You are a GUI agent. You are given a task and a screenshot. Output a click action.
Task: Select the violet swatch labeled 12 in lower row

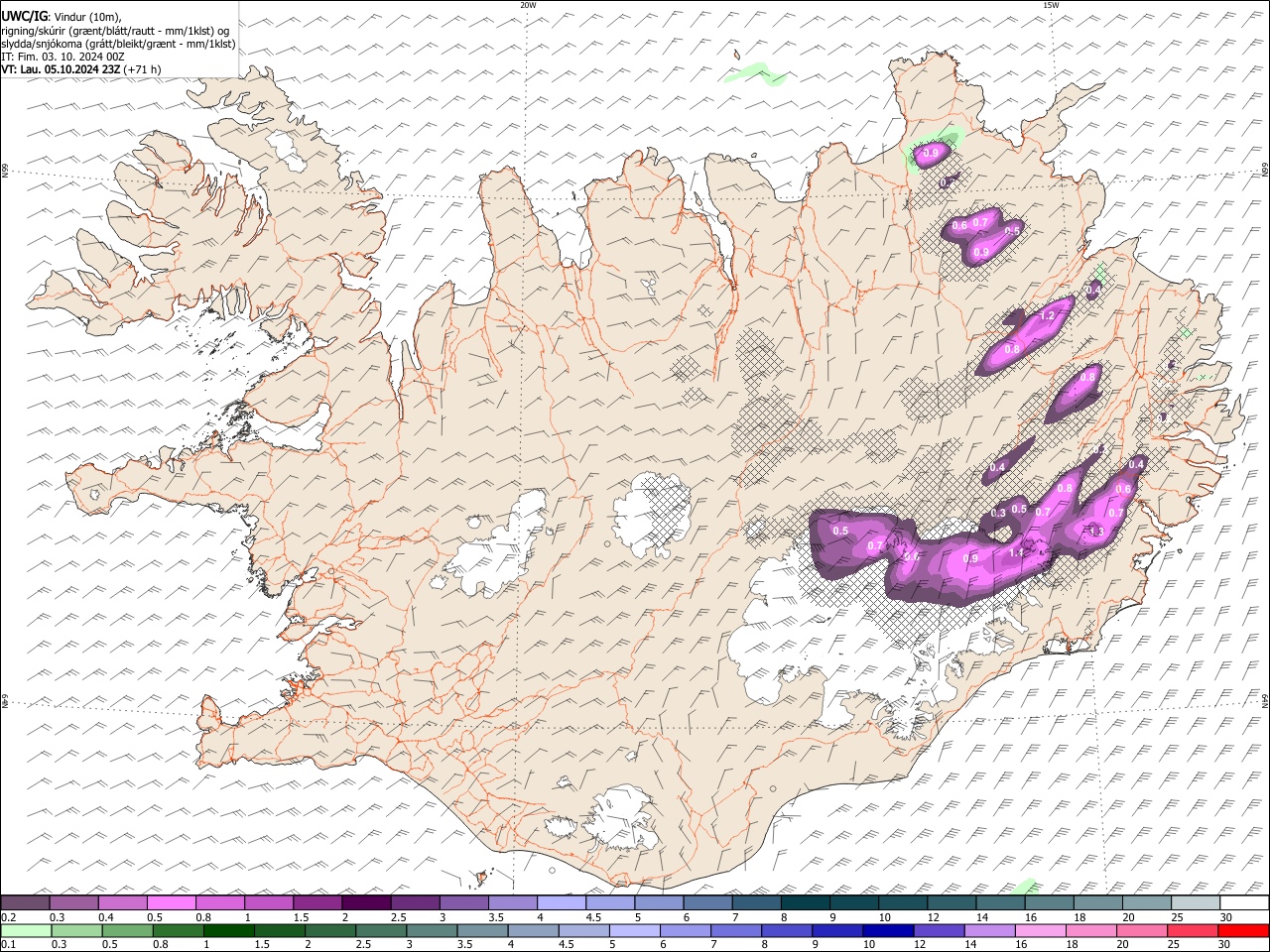939,930
